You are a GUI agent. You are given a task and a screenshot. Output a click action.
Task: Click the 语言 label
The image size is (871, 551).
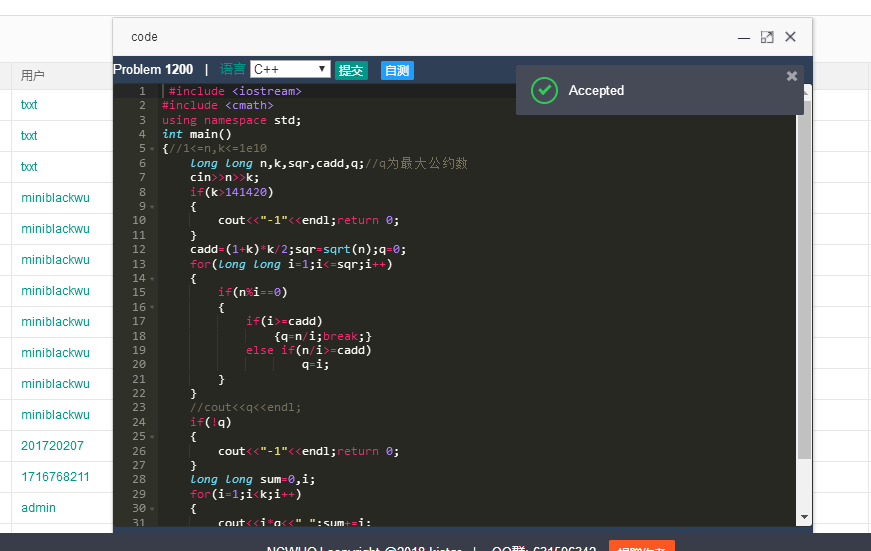tap(233, 69)
